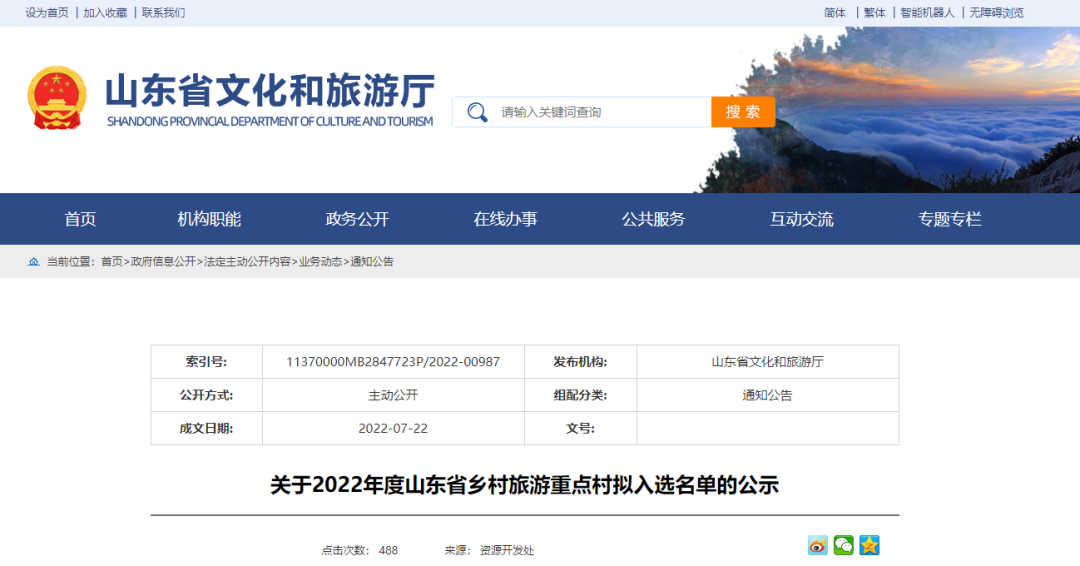The width and height of the screenshot is (1080, 566).
Task: Open the 机构职能 navigation menu
Action: tap(209, 219)
